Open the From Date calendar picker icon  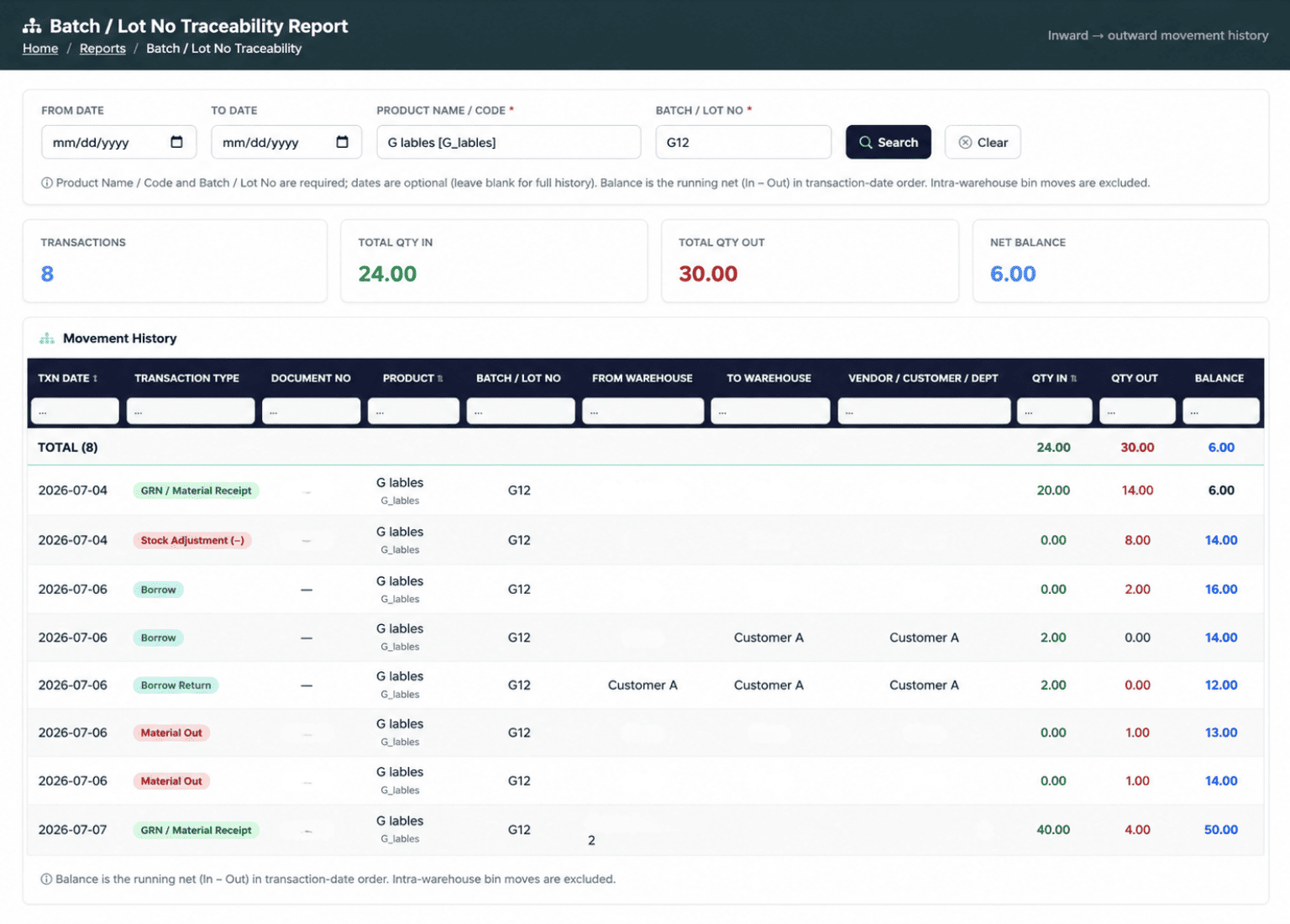point(176,142)
